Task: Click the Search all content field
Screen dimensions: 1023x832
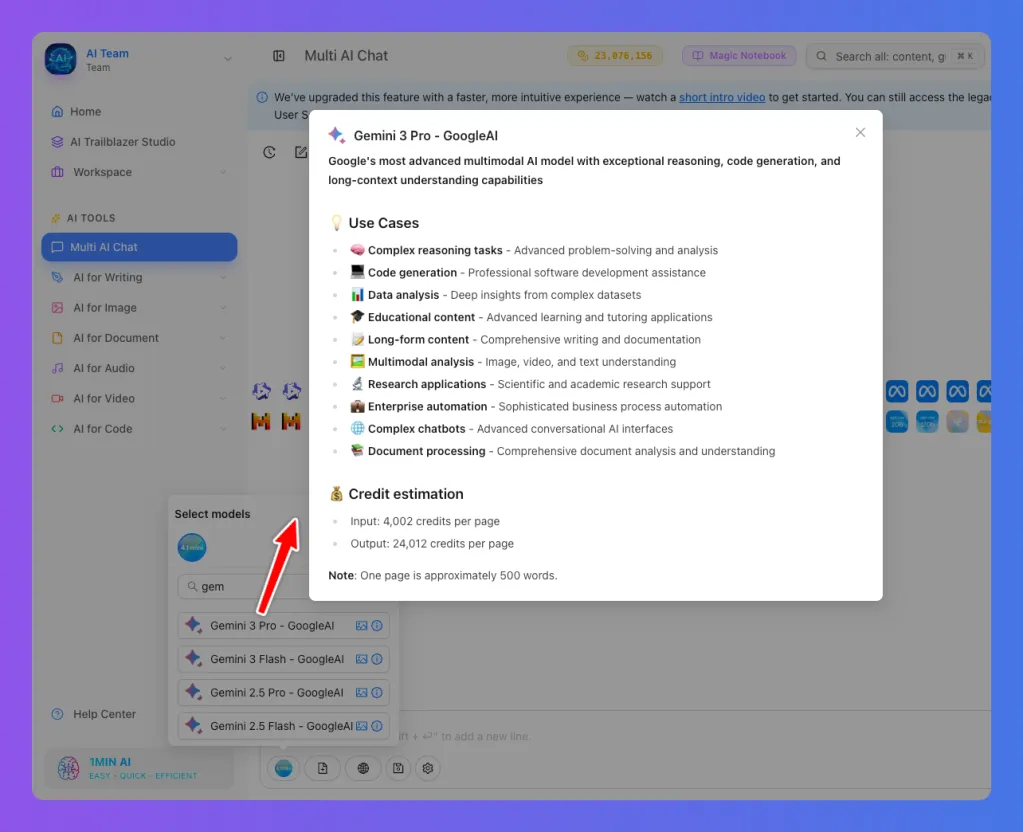Action: point(894,56)
